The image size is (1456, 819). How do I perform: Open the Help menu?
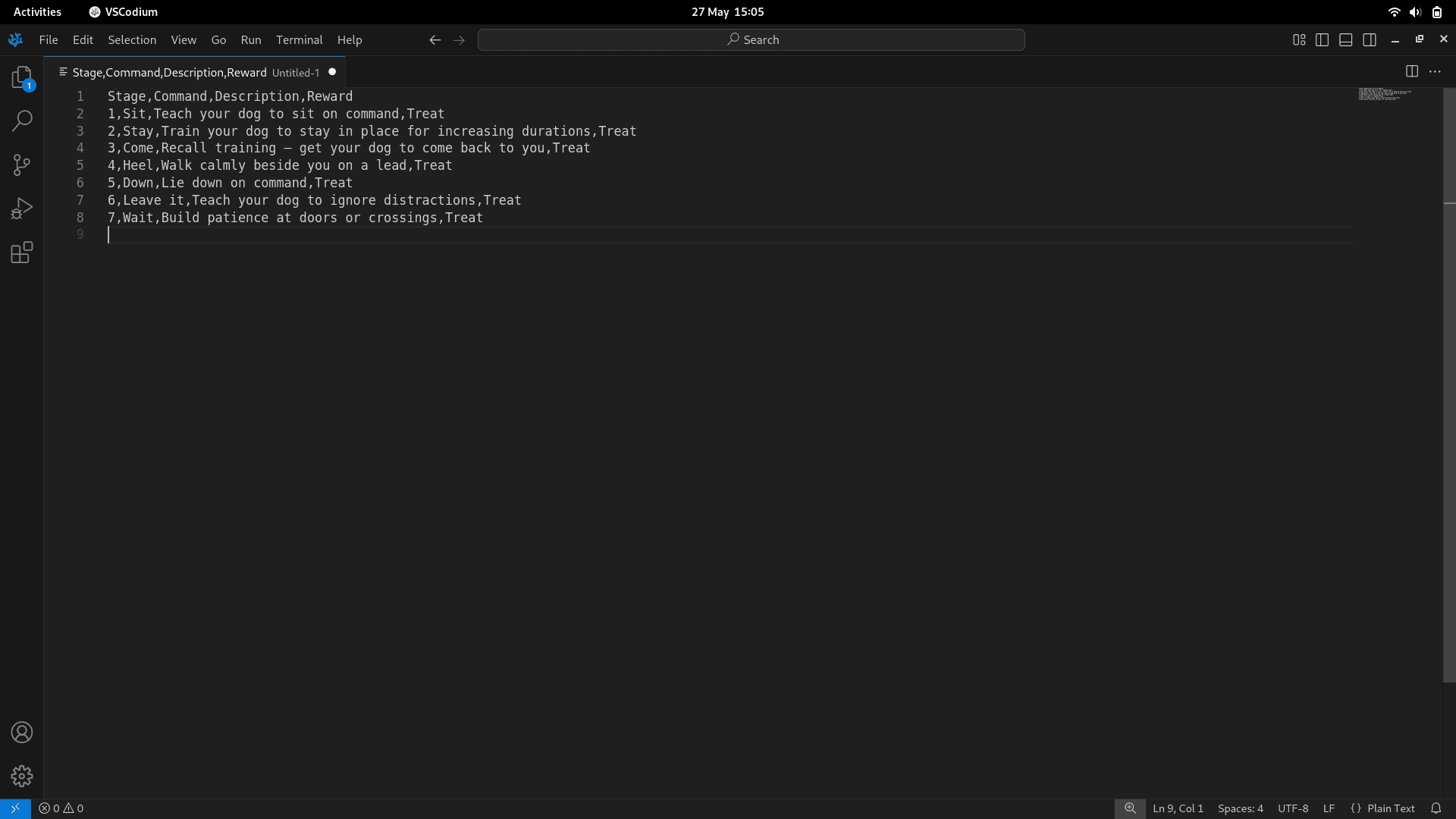click(x=350, y=39)
